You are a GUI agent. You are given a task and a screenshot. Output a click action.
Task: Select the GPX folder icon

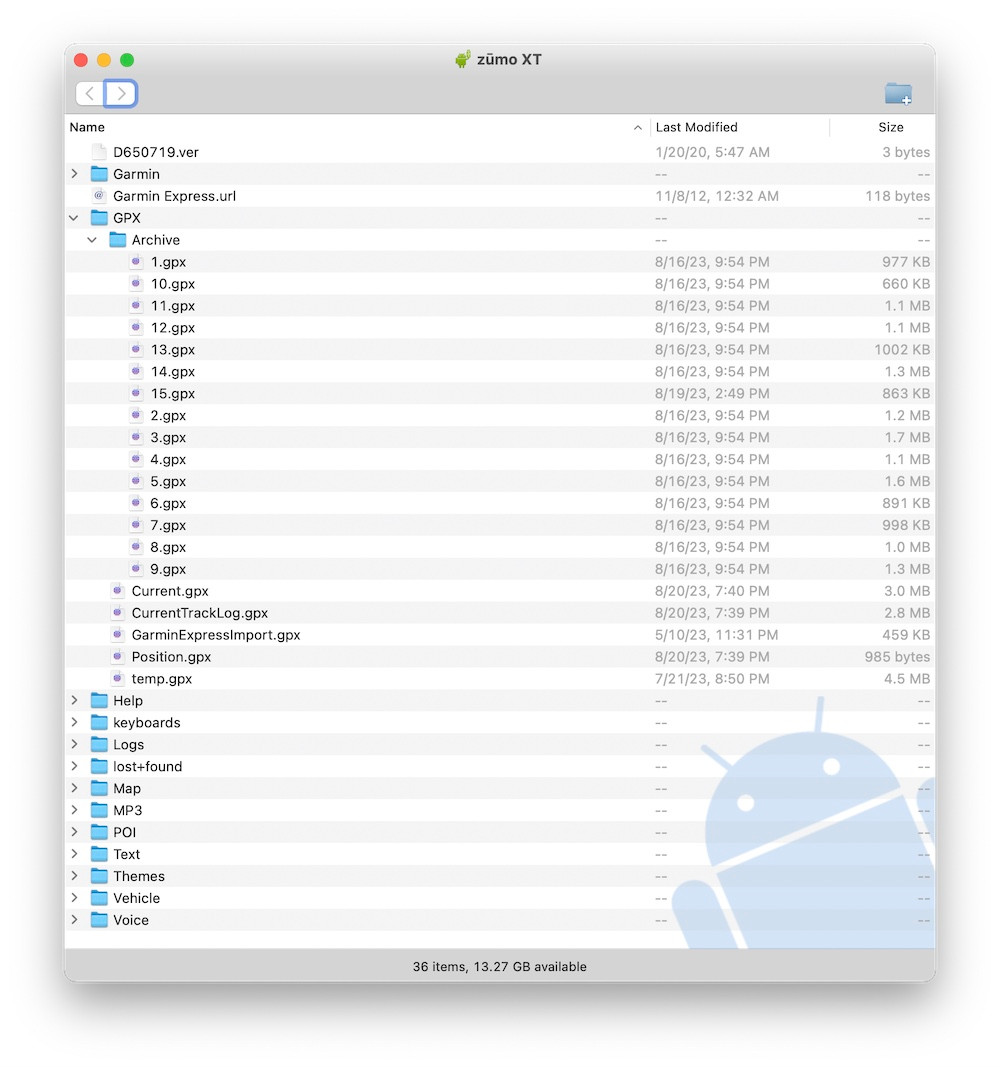[x=99, y=218]
